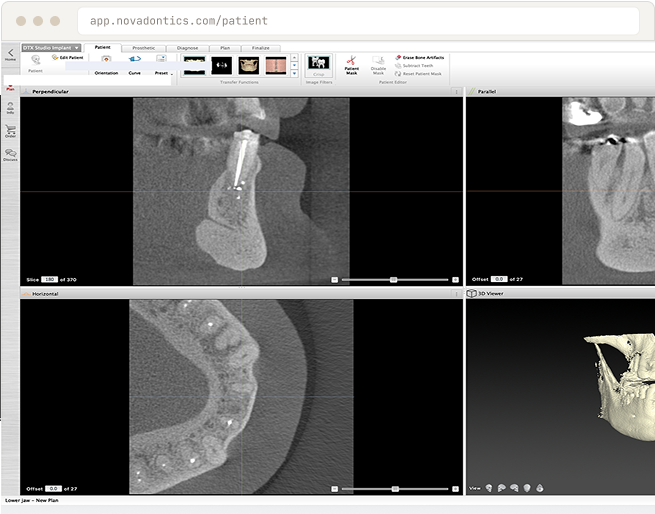Open Perpendicular view options menu
The height and width of the screenshot is (514, 655).
coord(456,92)
